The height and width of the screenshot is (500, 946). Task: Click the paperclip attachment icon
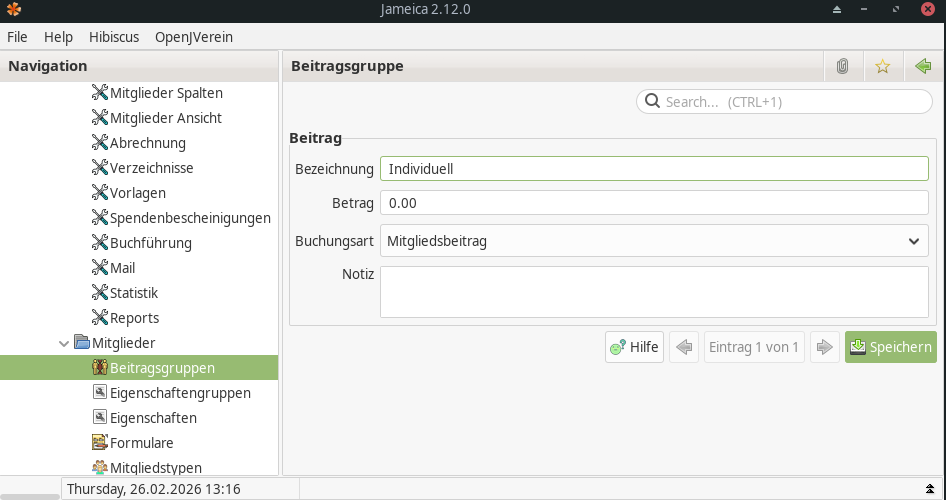pos(842,66)
